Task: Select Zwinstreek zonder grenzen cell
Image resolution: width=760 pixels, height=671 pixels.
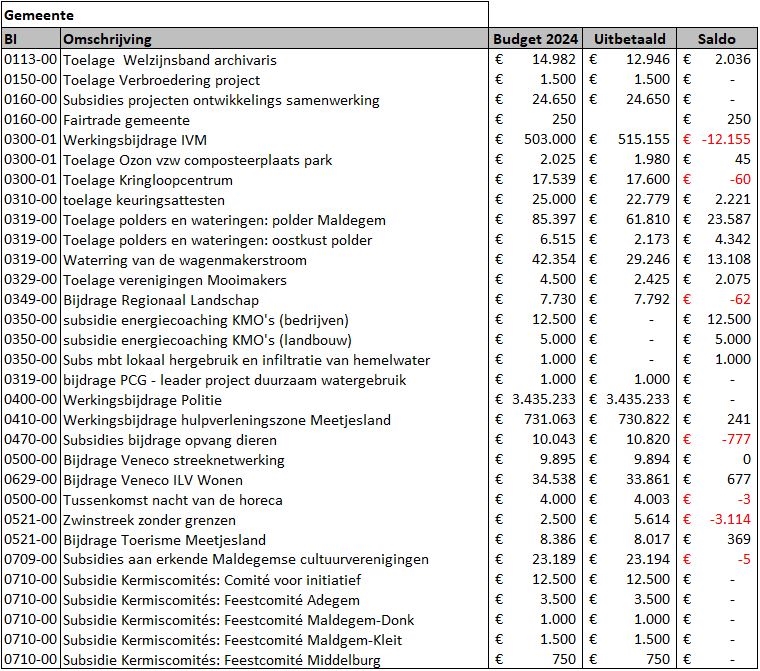Action: 274,520
